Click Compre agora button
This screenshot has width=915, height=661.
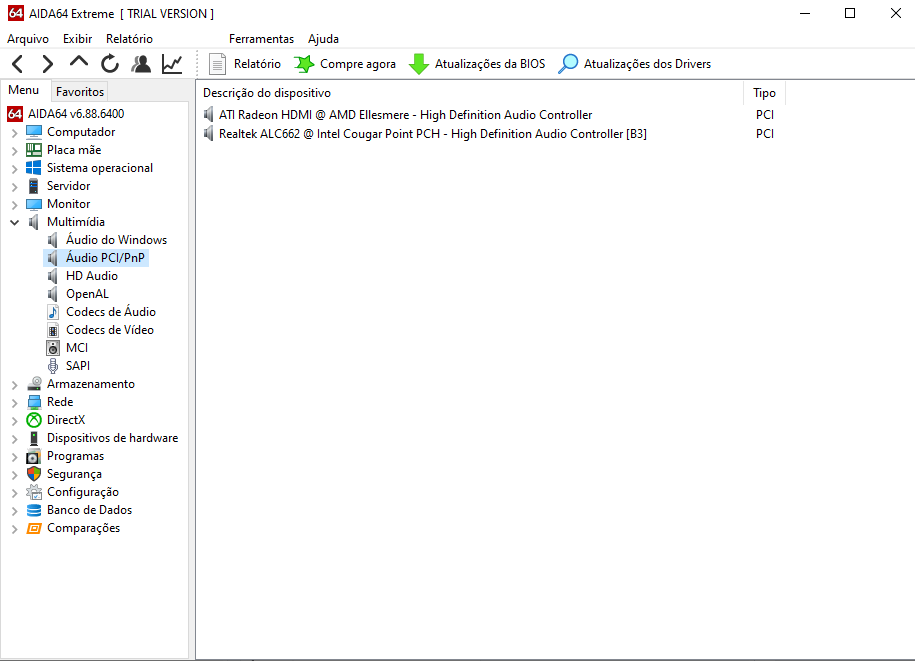coord(344,64)
